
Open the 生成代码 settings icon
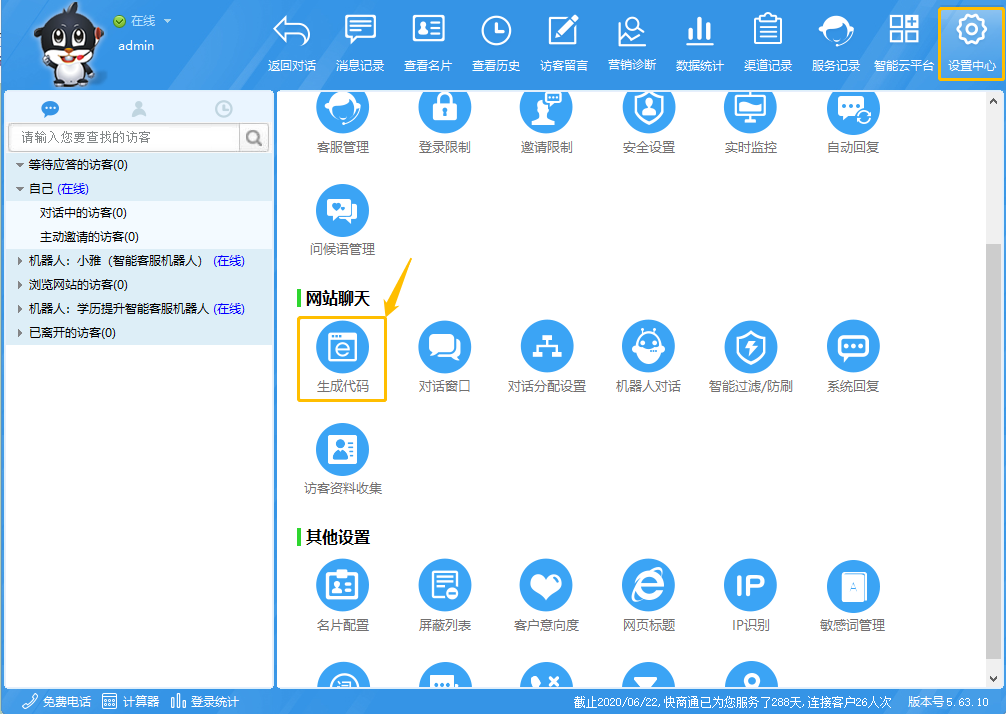coord(342,347)
